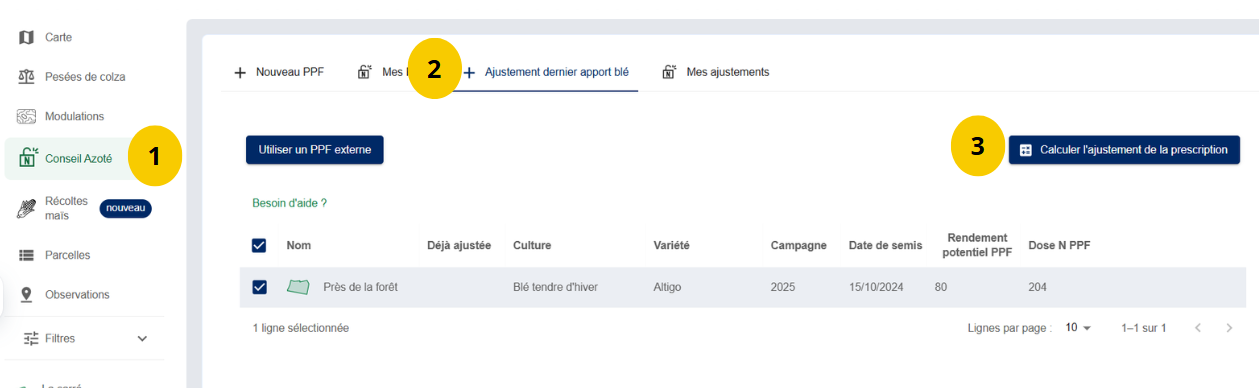The height and width of the screenshot is (388, 1259).
Task: Sort by Déjà ajustée column header
Action: (459, 245)
